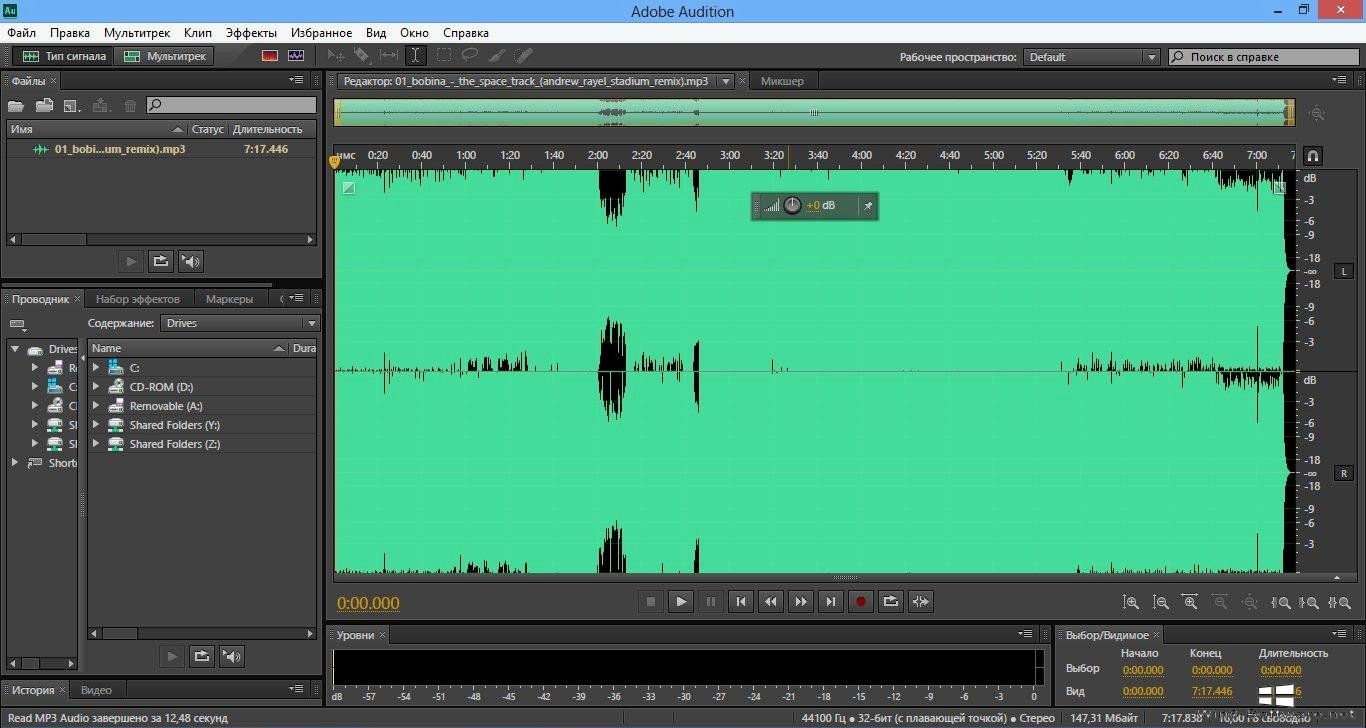Adjust the +0 dB volume knob
This screenshot has width=1366, height=728.
pyautogui.click(x=792, y=206)
